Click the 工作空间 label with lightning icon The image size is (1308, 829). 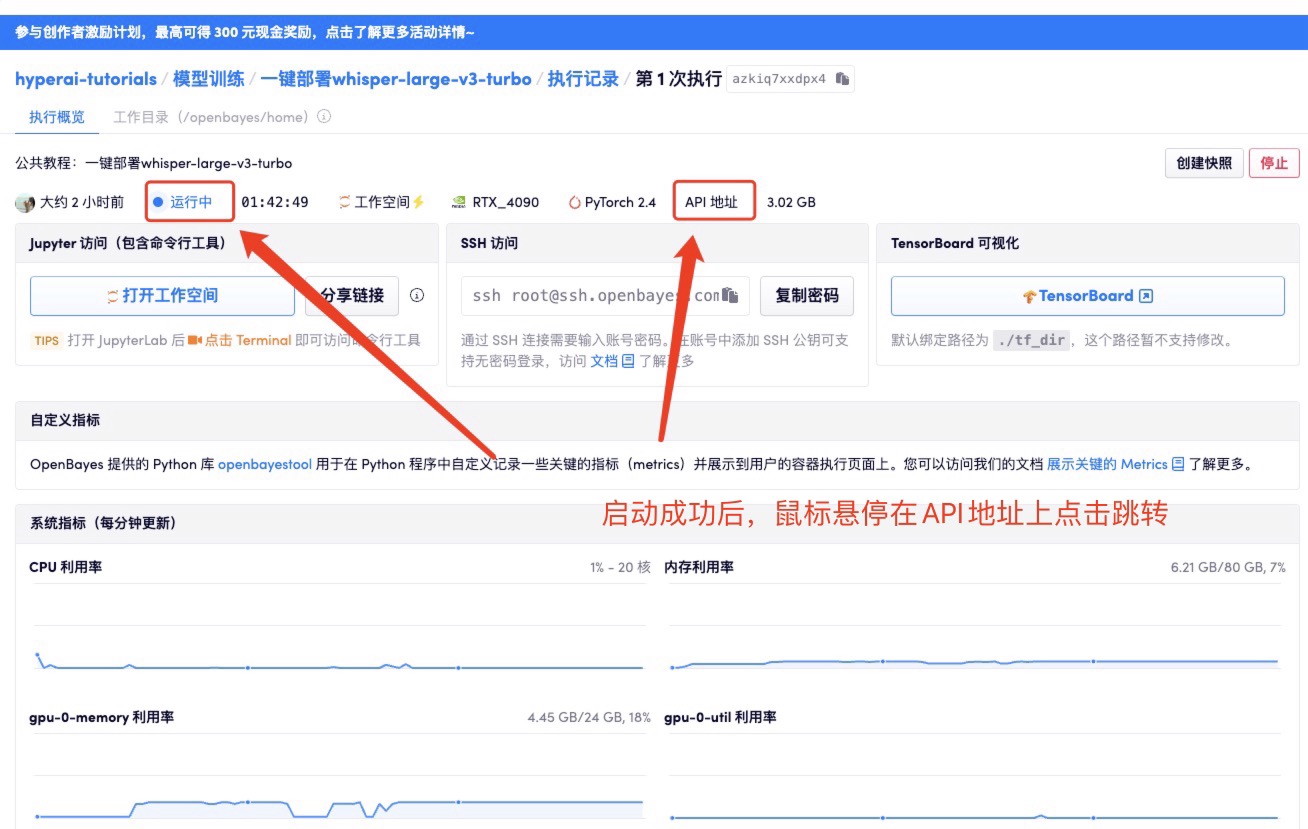(x=382, y=202)
